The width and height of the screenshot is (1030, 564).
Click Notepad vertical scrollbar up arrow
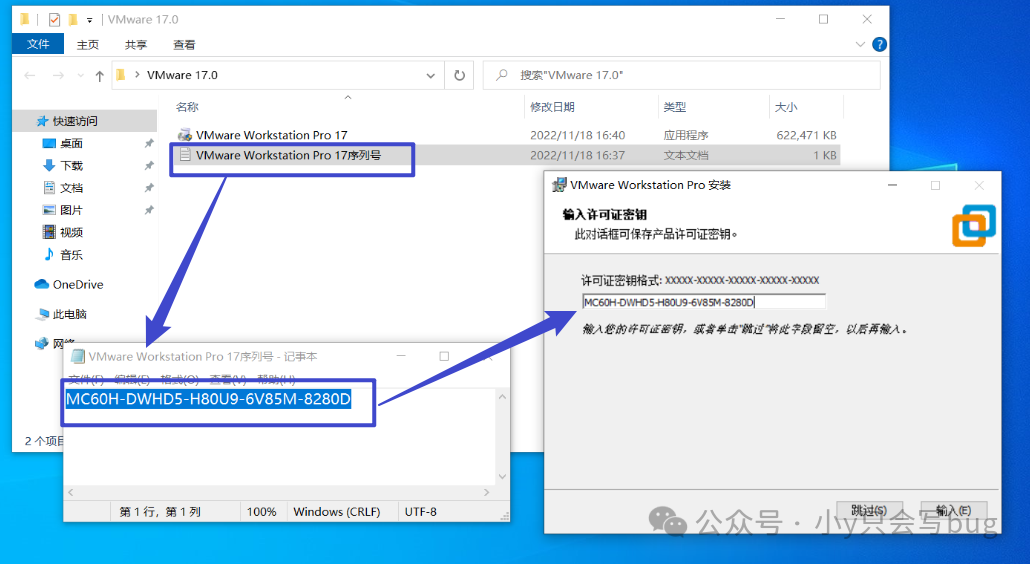(x=502, y=397)
